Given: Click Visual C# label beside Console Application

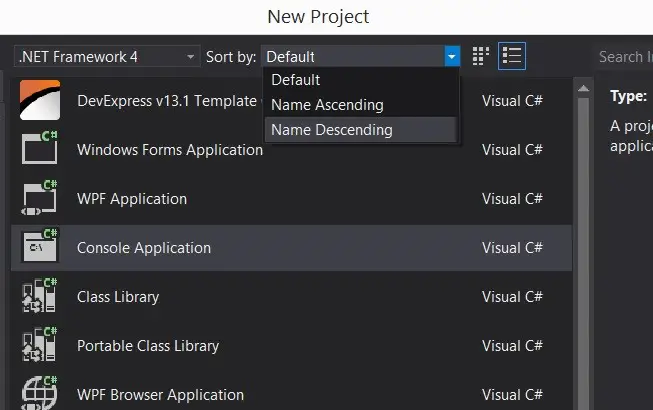Looking at the screenshot, I should click(x=512, y=248).
